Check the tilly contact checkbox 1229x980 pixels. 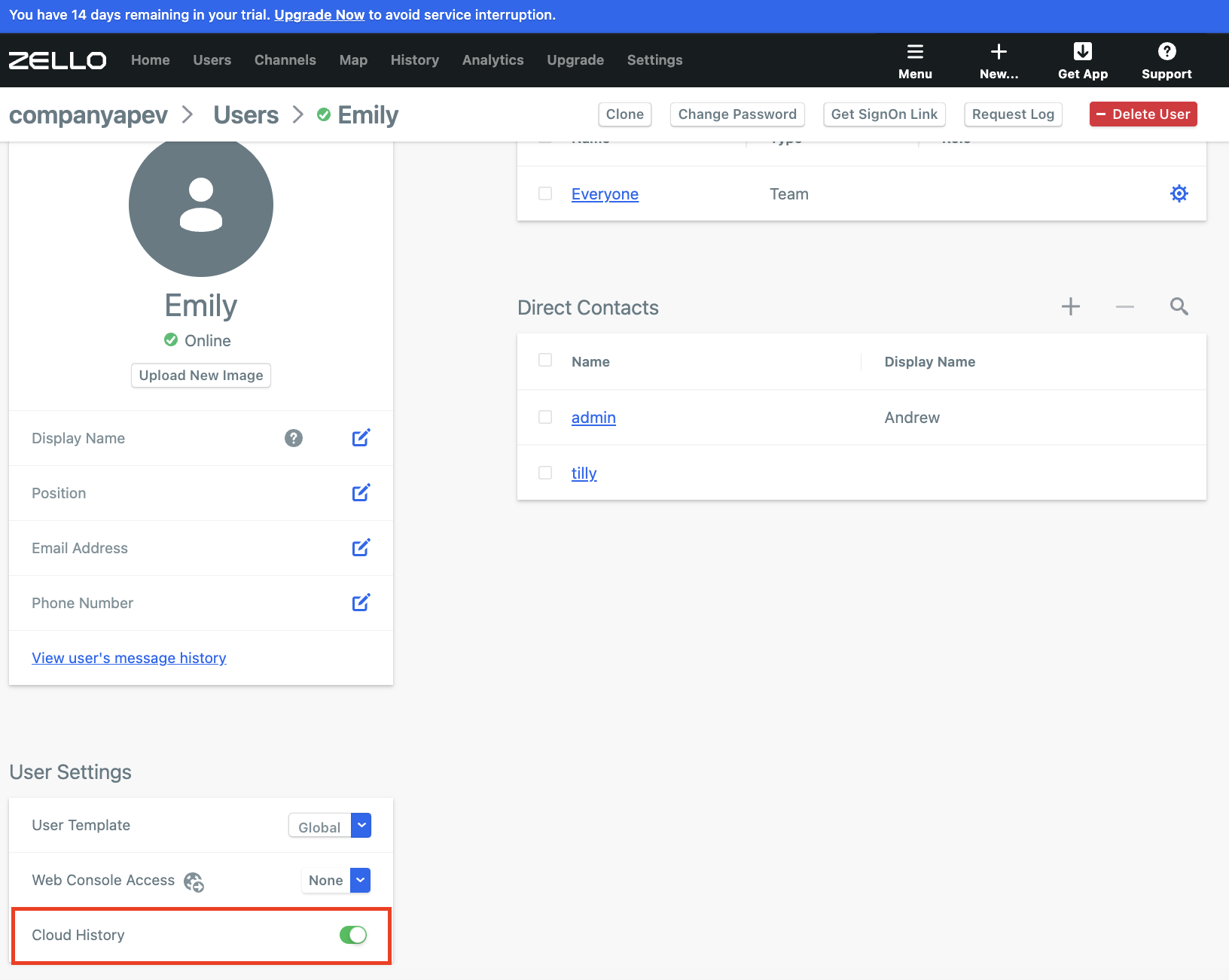545,473
